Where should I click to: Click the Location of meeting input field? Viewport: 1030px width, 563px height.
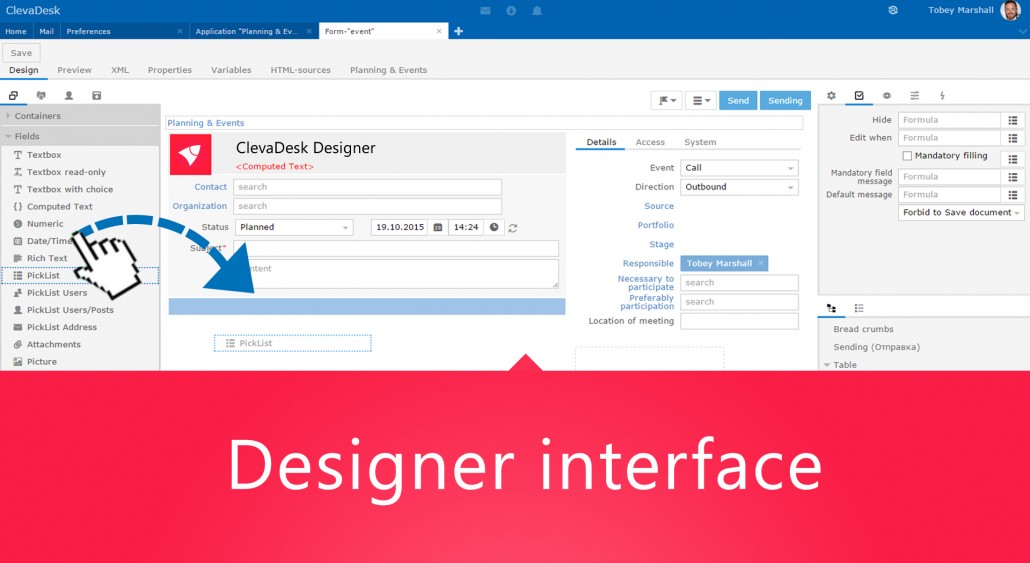click(740, 321)
